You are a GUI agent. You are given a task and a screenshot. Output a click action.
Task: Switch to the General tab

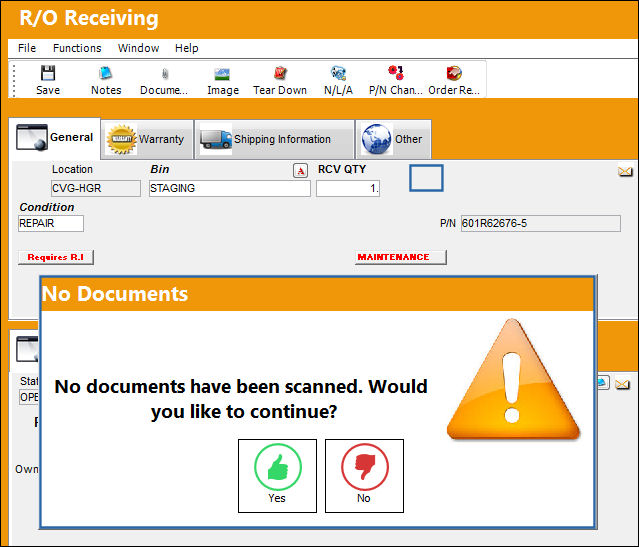pos(55,138)
